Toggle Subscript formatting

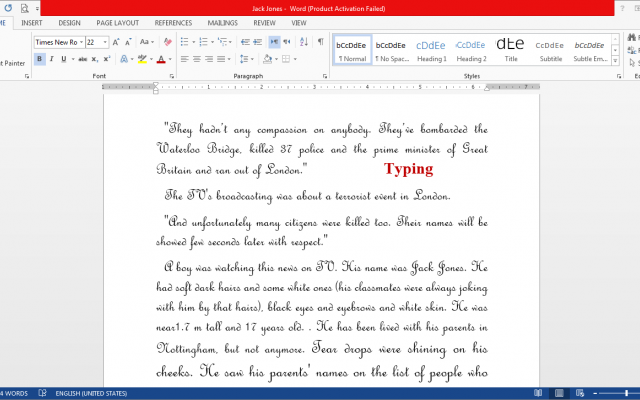(95, 59)
